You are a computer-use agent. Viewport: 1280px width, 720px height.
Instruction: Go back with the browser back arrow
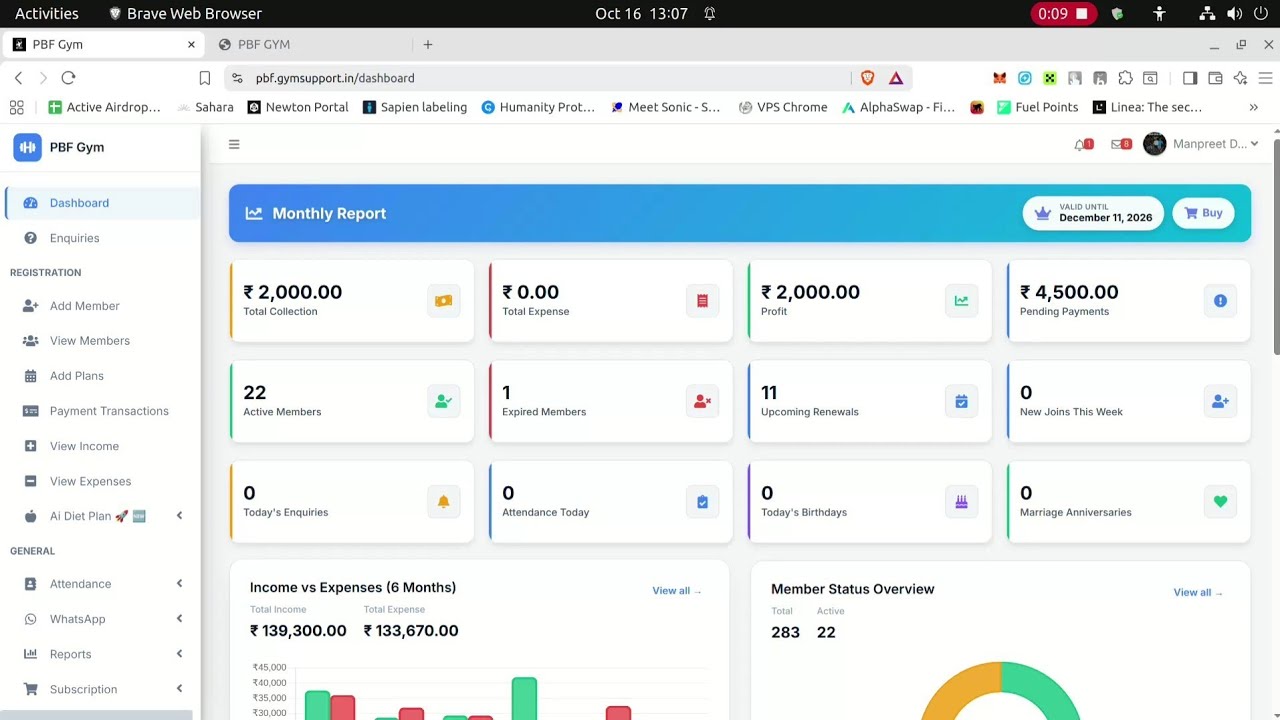[18, 78]
